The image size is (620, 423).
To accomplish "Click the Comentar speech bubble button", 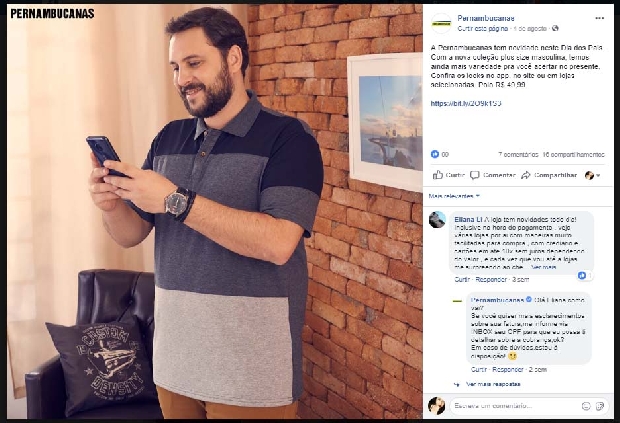I will point(493,175).
